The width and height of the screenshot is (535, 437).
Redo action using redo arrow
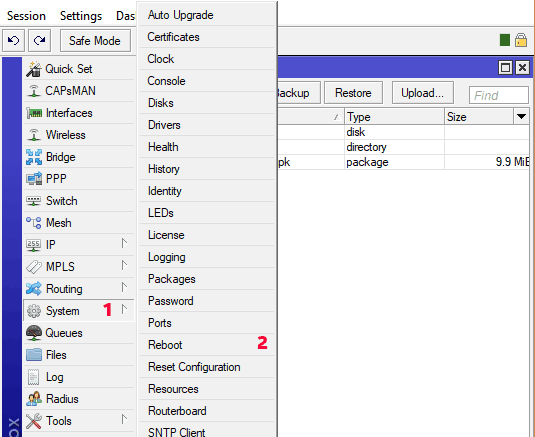[40, 41]
